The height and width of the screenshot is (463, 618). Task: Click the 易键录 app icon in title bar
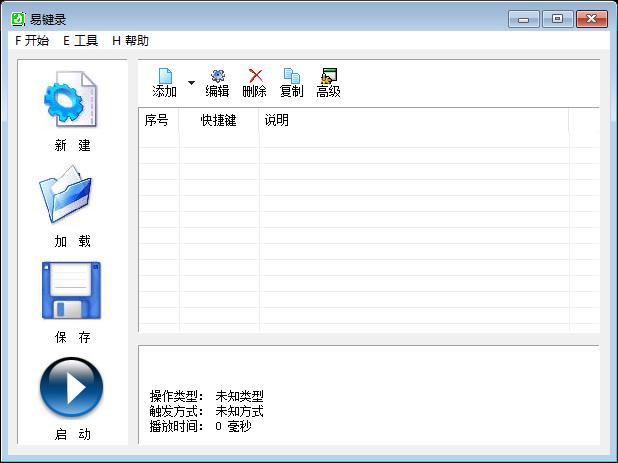tap(18, 19)
